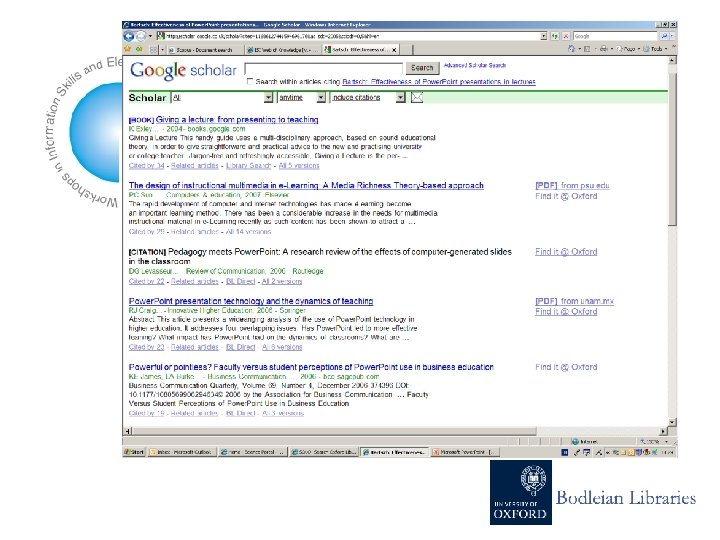Click the search magnifier icon in IE toolbar

[x=664, y=36]
